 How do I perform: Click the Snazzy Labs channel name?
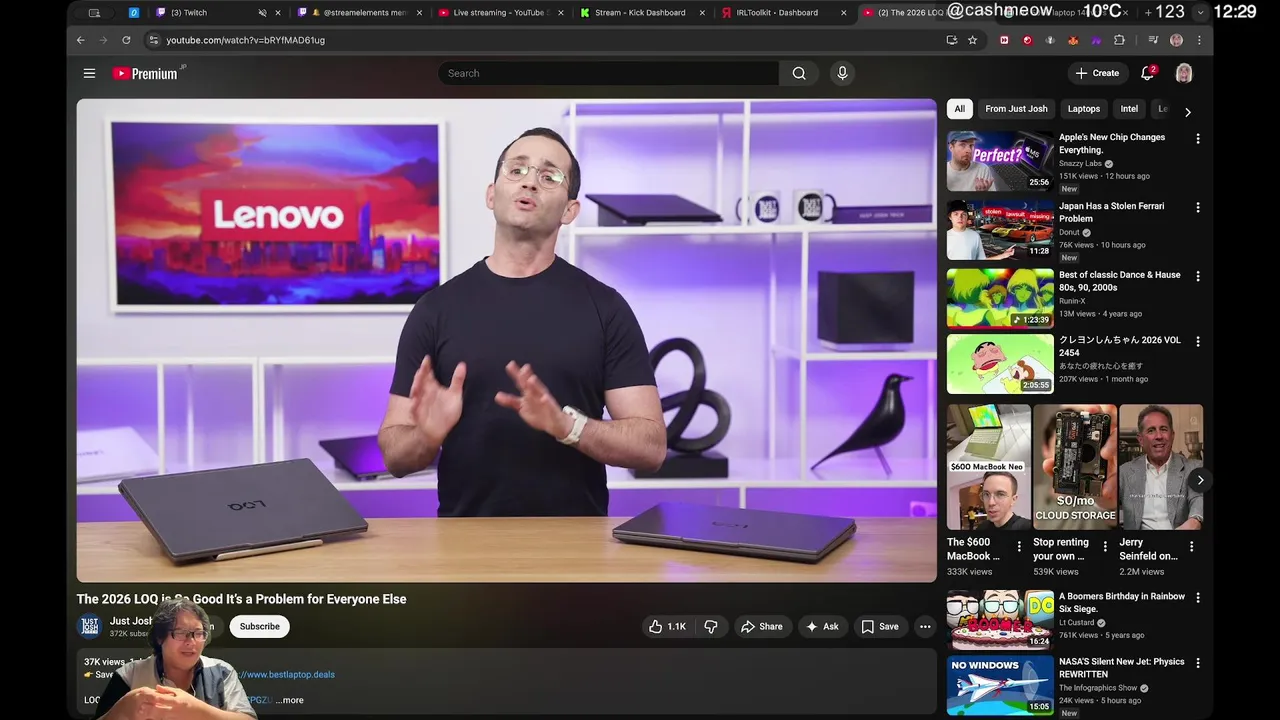point(1080,163)
